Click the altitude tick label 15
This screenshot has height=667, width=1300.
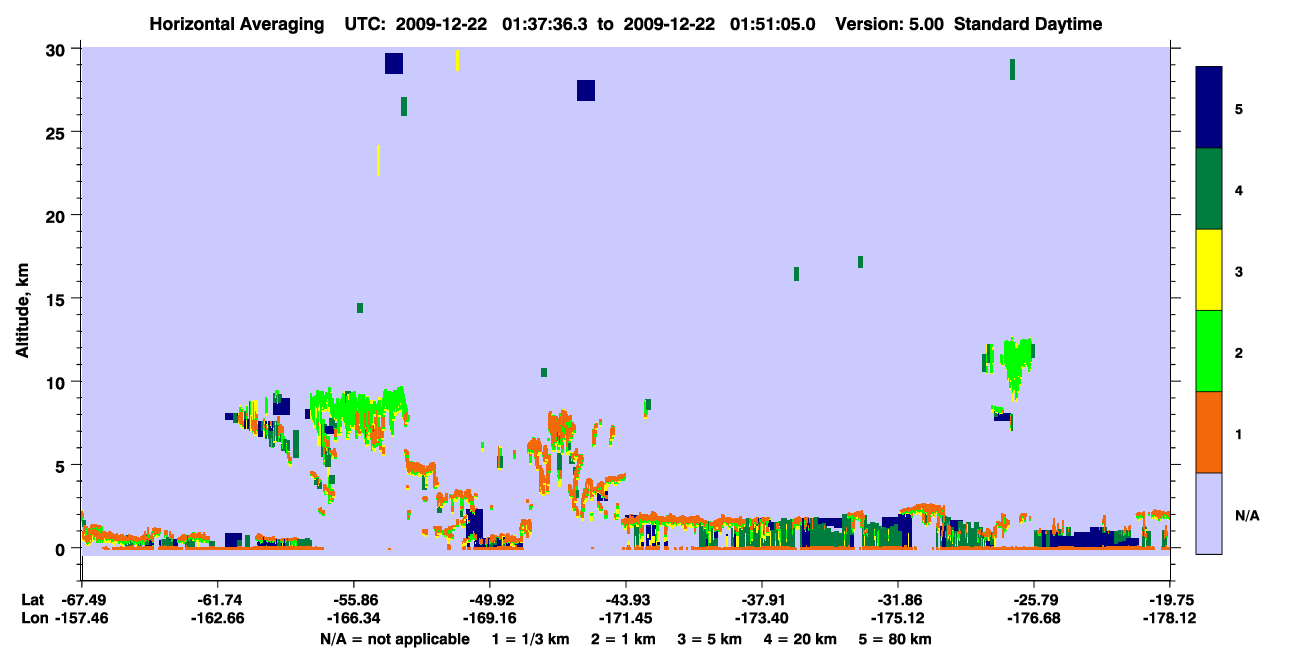pyautogui.click(x=57, y=299)
